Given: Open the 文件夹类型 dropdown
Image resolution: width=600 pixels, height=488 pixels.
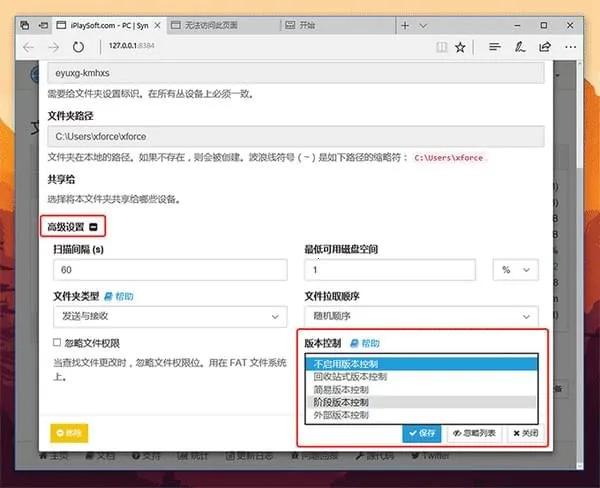Looking at the screenshot, I should [169, 317].
